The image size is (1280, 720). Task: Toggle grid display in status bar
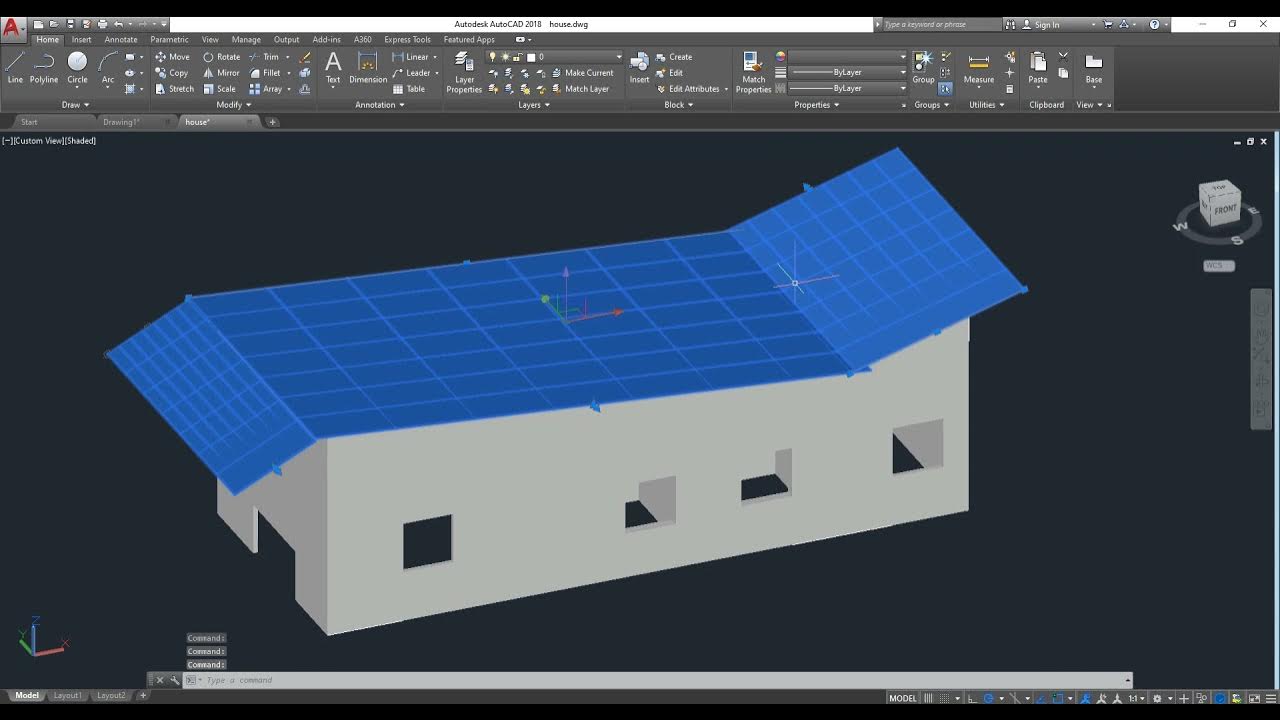(x=928, y=698)
